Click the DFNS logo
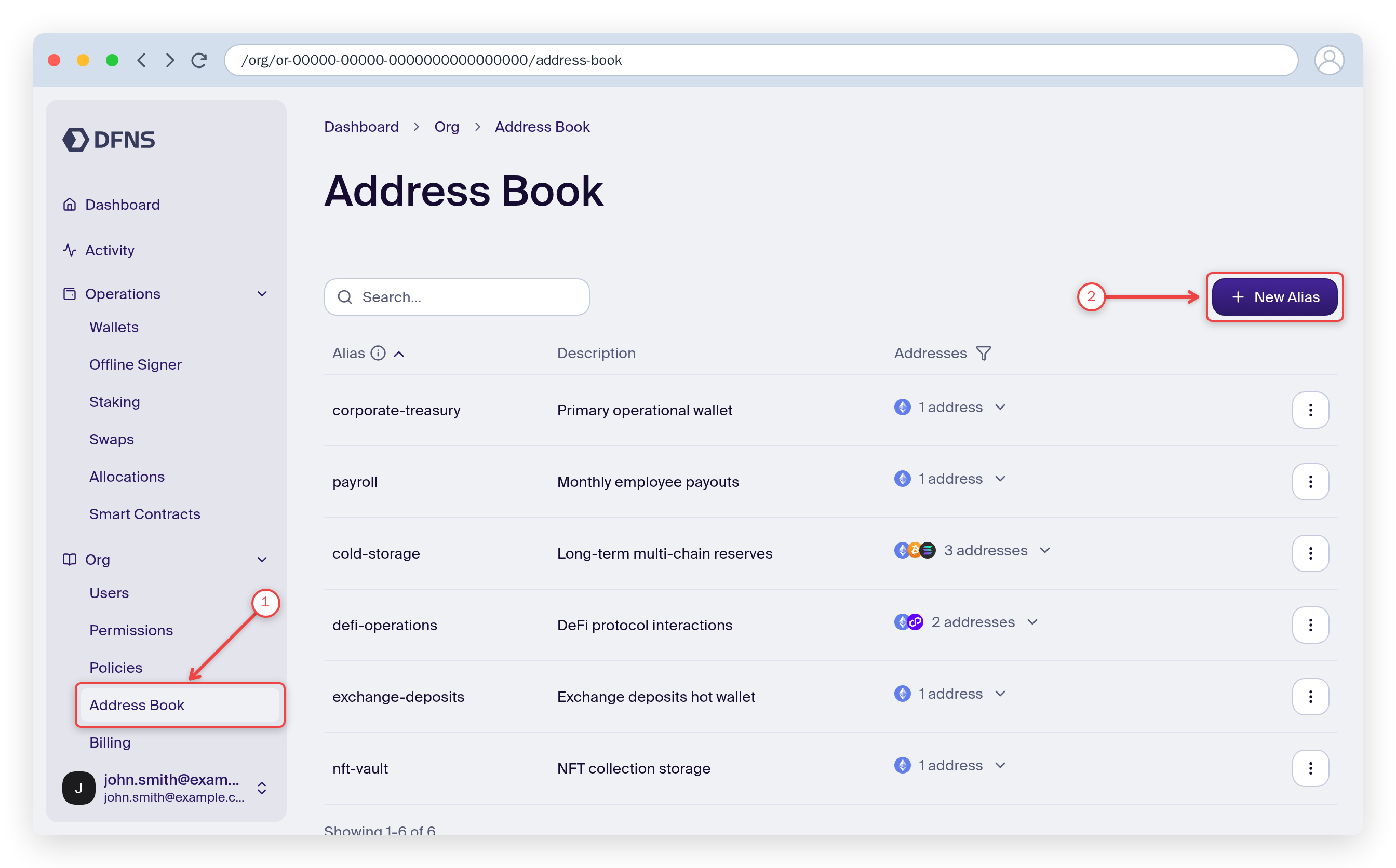Image resolution: width=1396 pixels, height=868 pixels. pos(109,140)
